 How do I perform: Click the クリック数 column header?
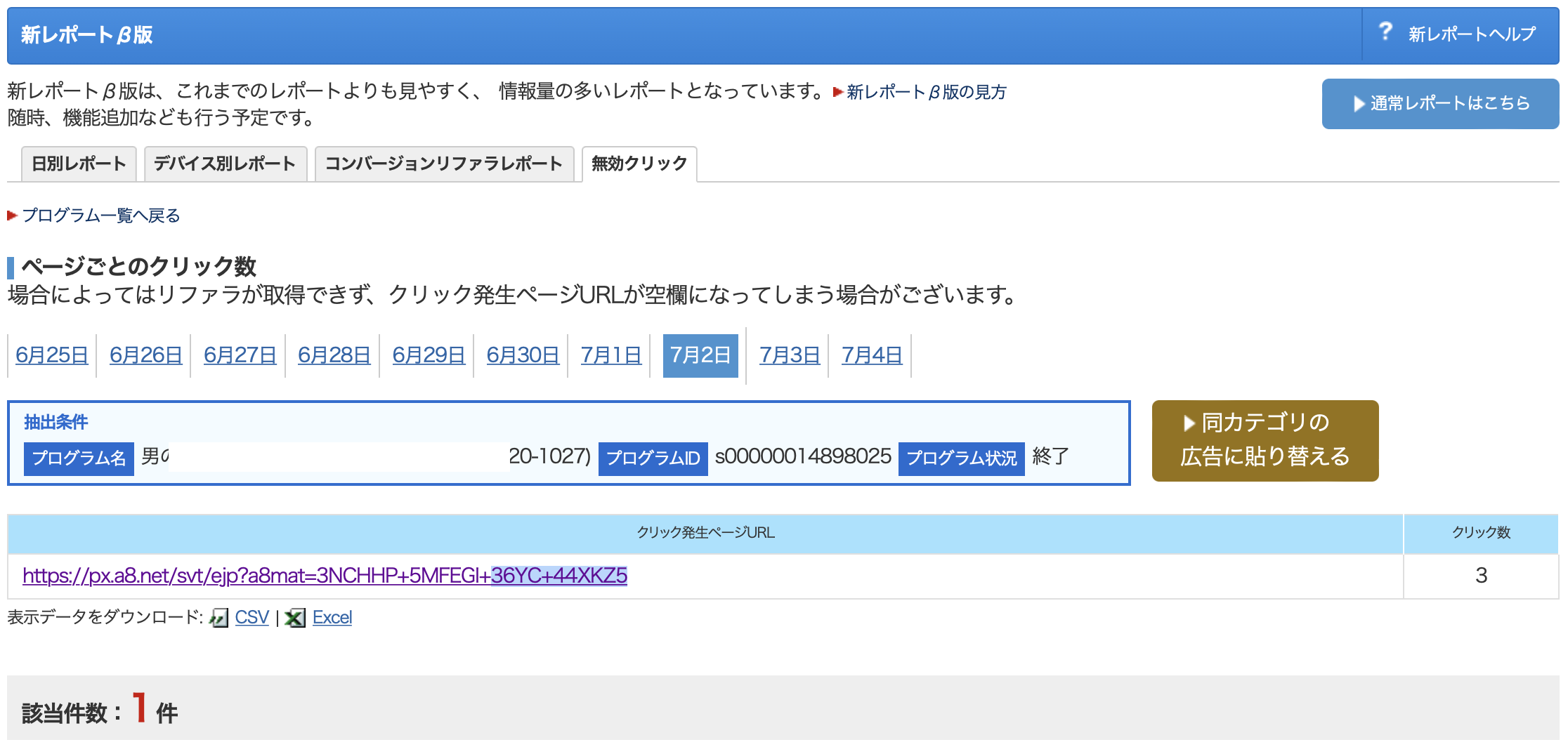pyautogui.click(x=1481, y=533)
